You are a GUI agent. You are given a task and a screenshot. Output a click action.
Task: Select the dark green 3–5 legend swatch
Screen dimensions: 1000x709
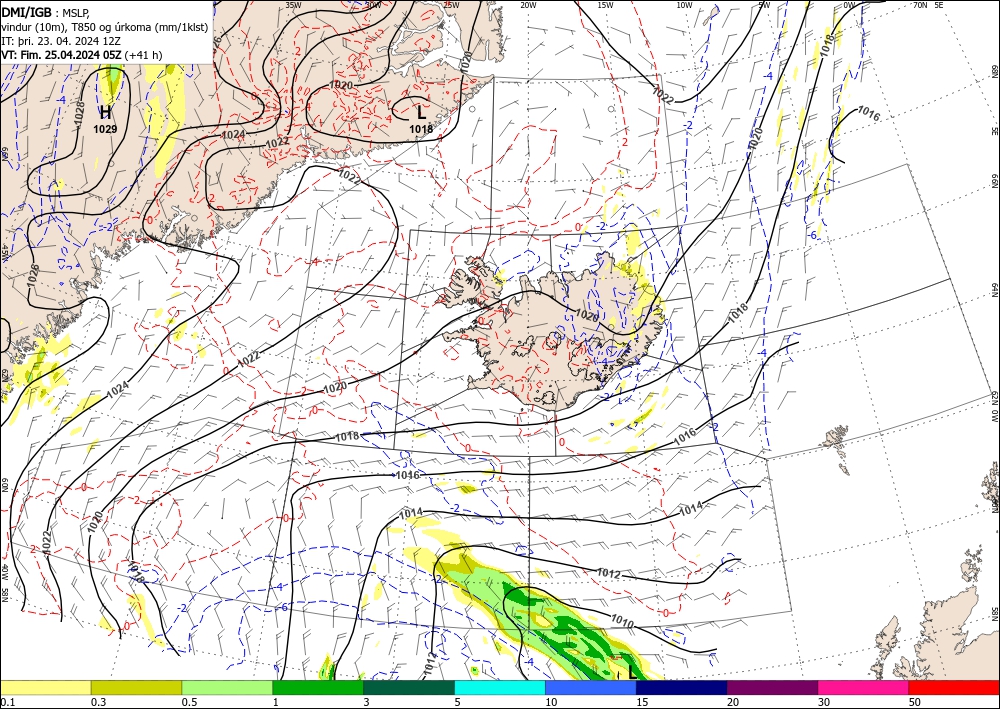409,687
